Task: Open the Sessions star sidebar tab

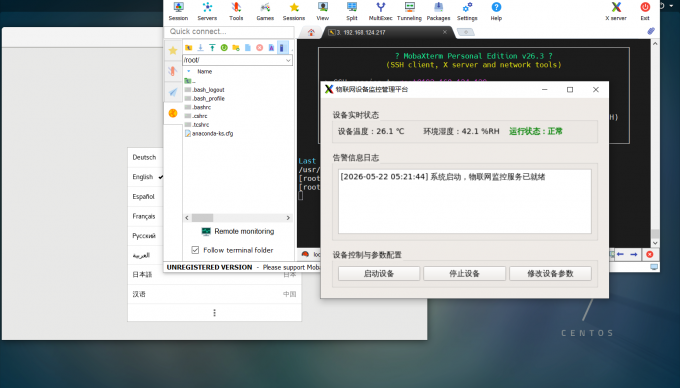Action: [x=173, y=51]
